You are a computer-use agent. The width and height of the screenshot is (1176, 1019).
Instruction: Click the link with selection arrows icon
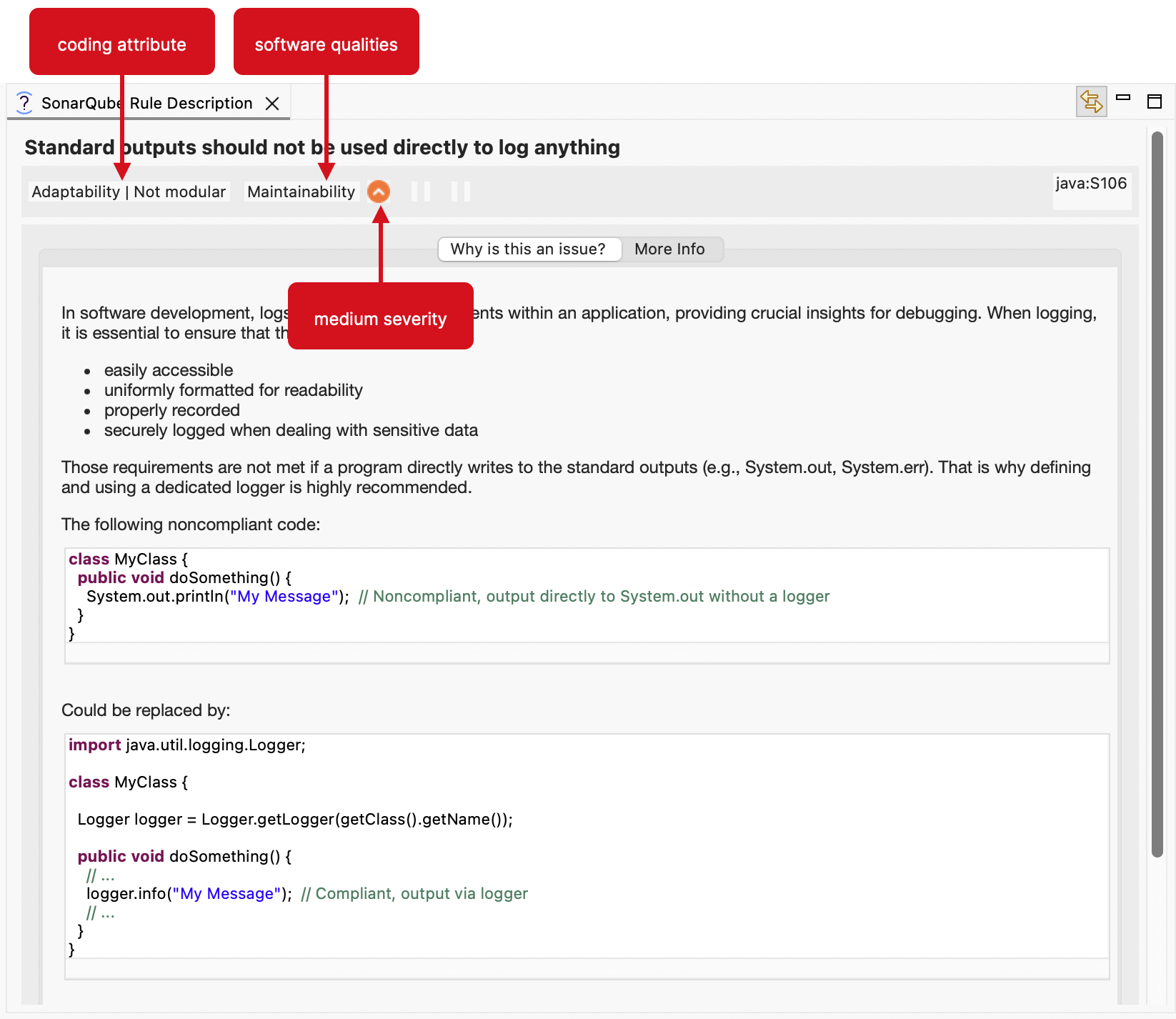(x=1091, y=101)
